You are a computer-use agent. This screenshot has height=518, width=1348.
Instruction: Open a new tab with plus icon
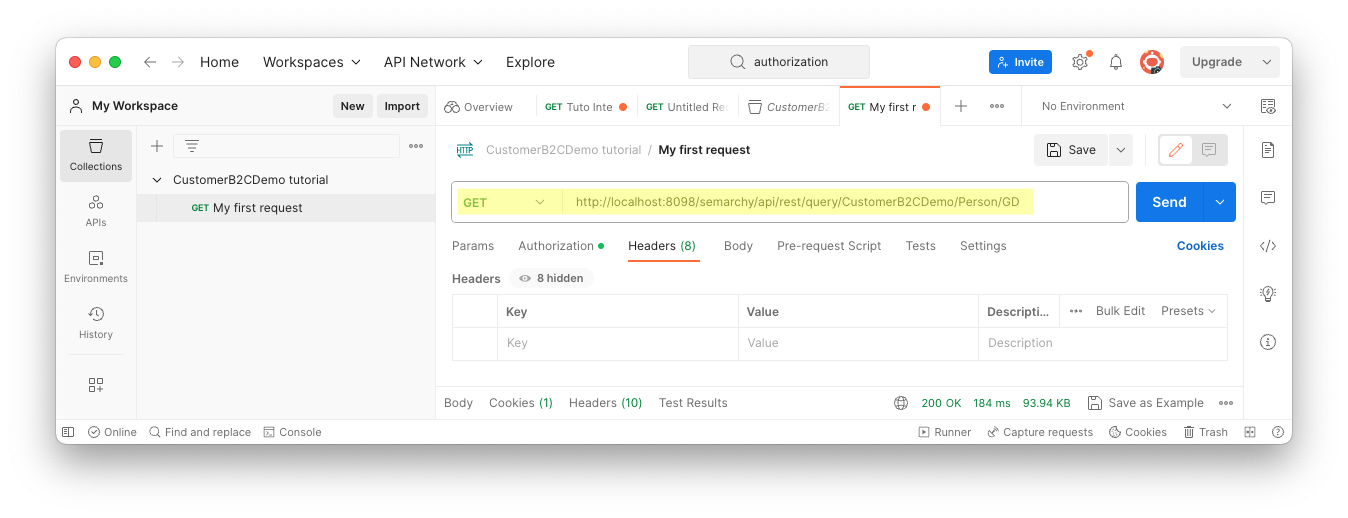click(961, 106)
